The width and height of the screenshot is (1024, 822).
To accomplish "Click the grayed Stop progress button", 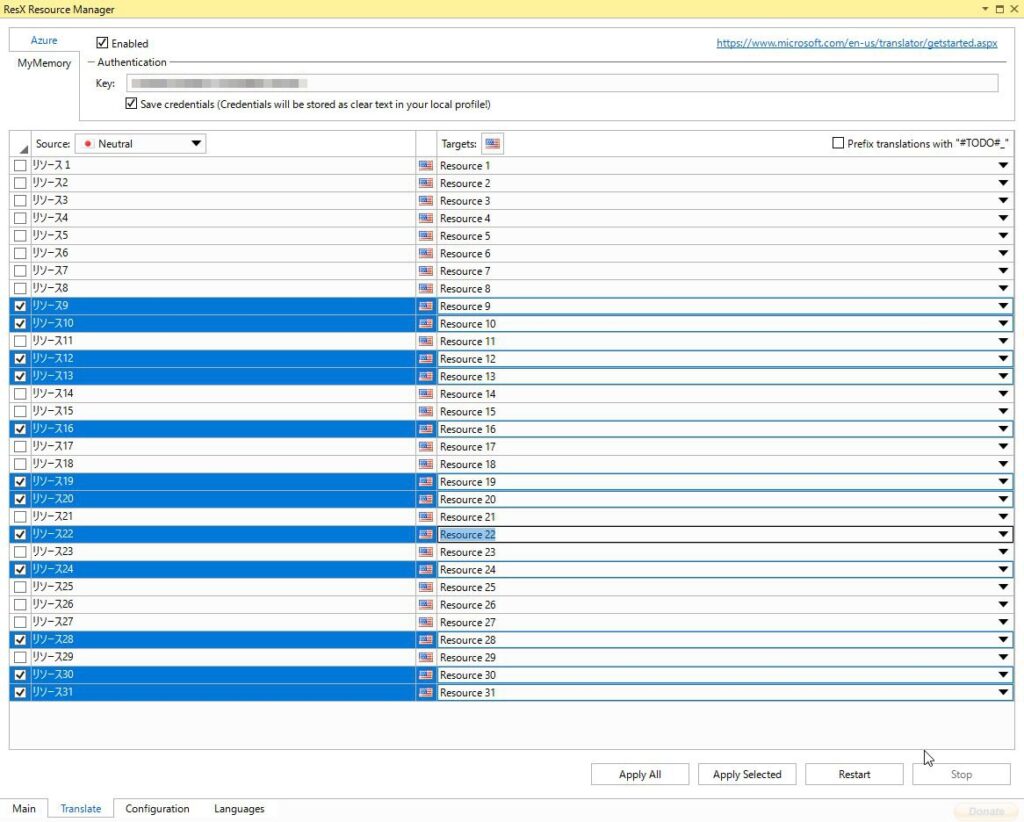I will point(960,773).
